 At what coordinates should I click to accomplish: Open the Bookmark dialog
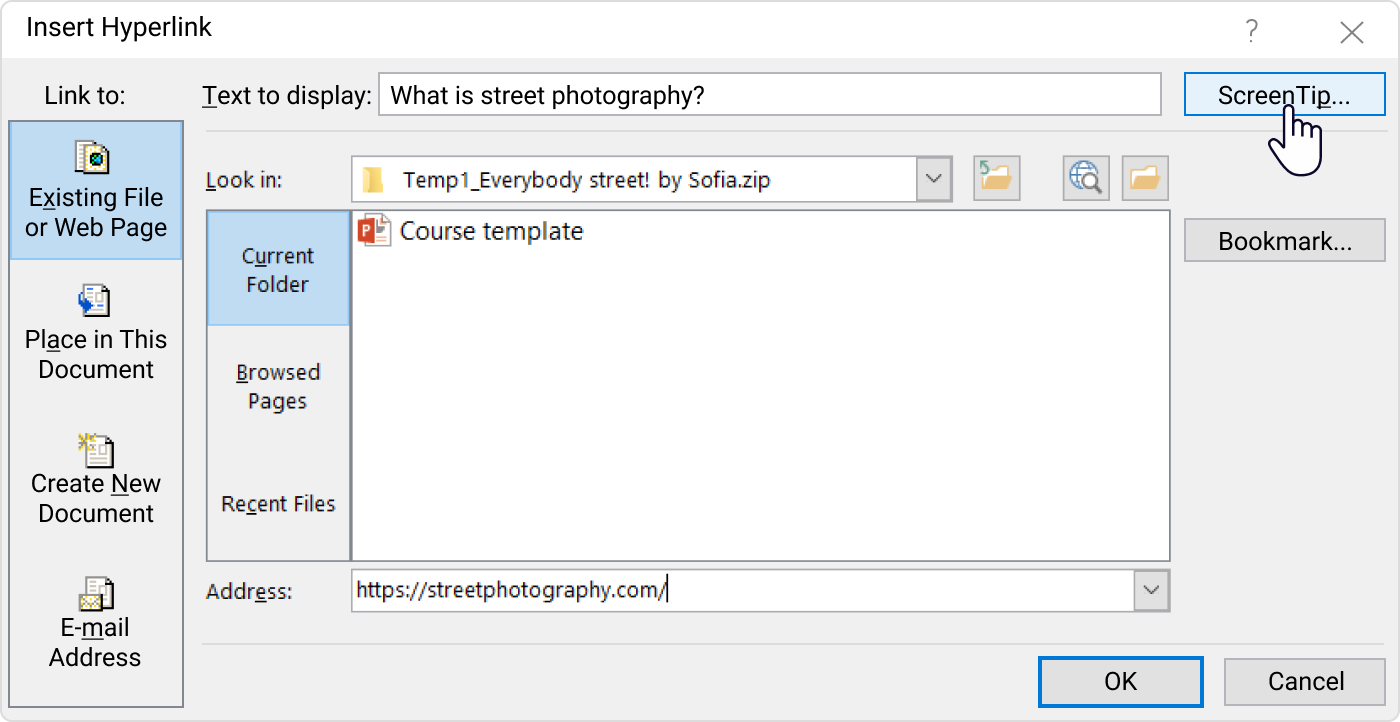[x=1284, y=240]
